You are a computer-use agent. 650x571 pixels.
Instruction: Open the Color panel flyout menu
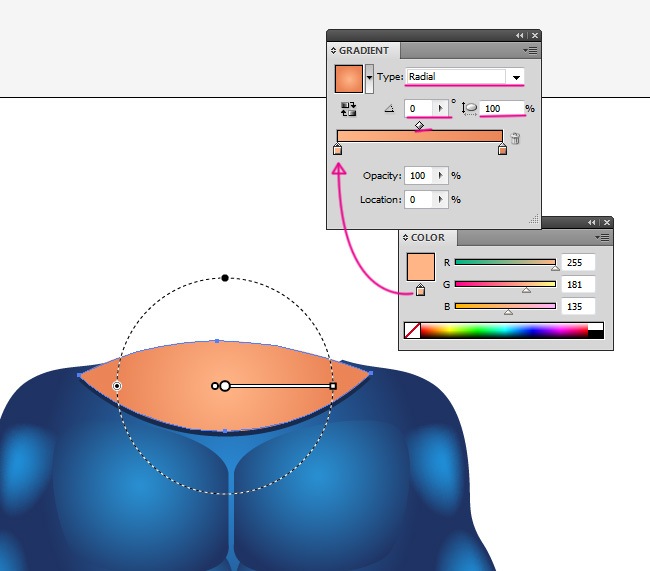[603, 237]
